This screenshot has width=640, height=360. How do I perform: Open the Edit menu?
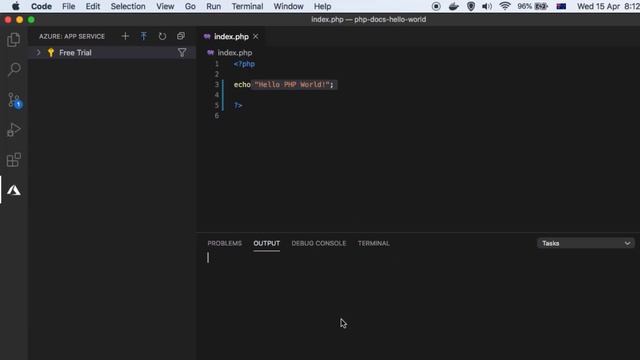[x=93, y=7]
